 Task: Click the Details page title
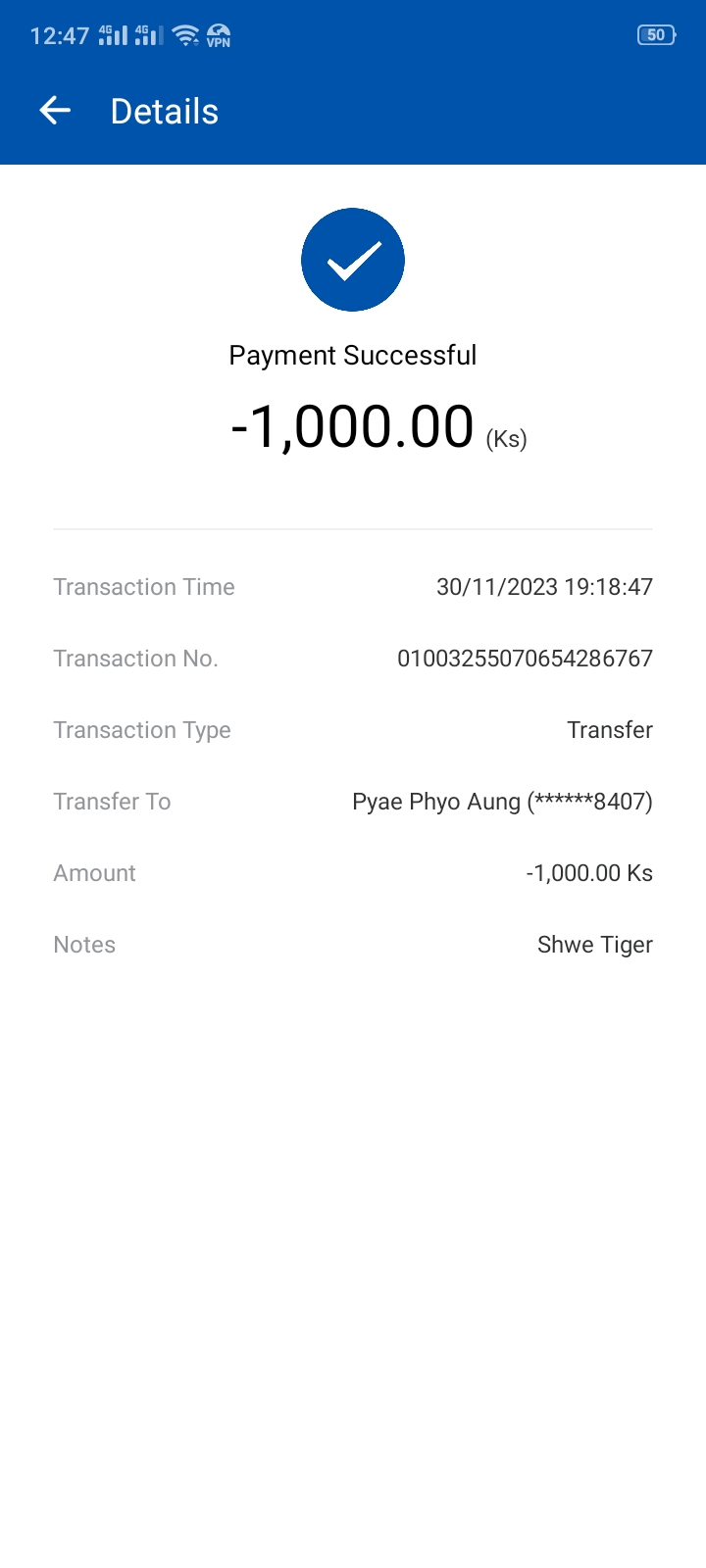coord(165,112)
